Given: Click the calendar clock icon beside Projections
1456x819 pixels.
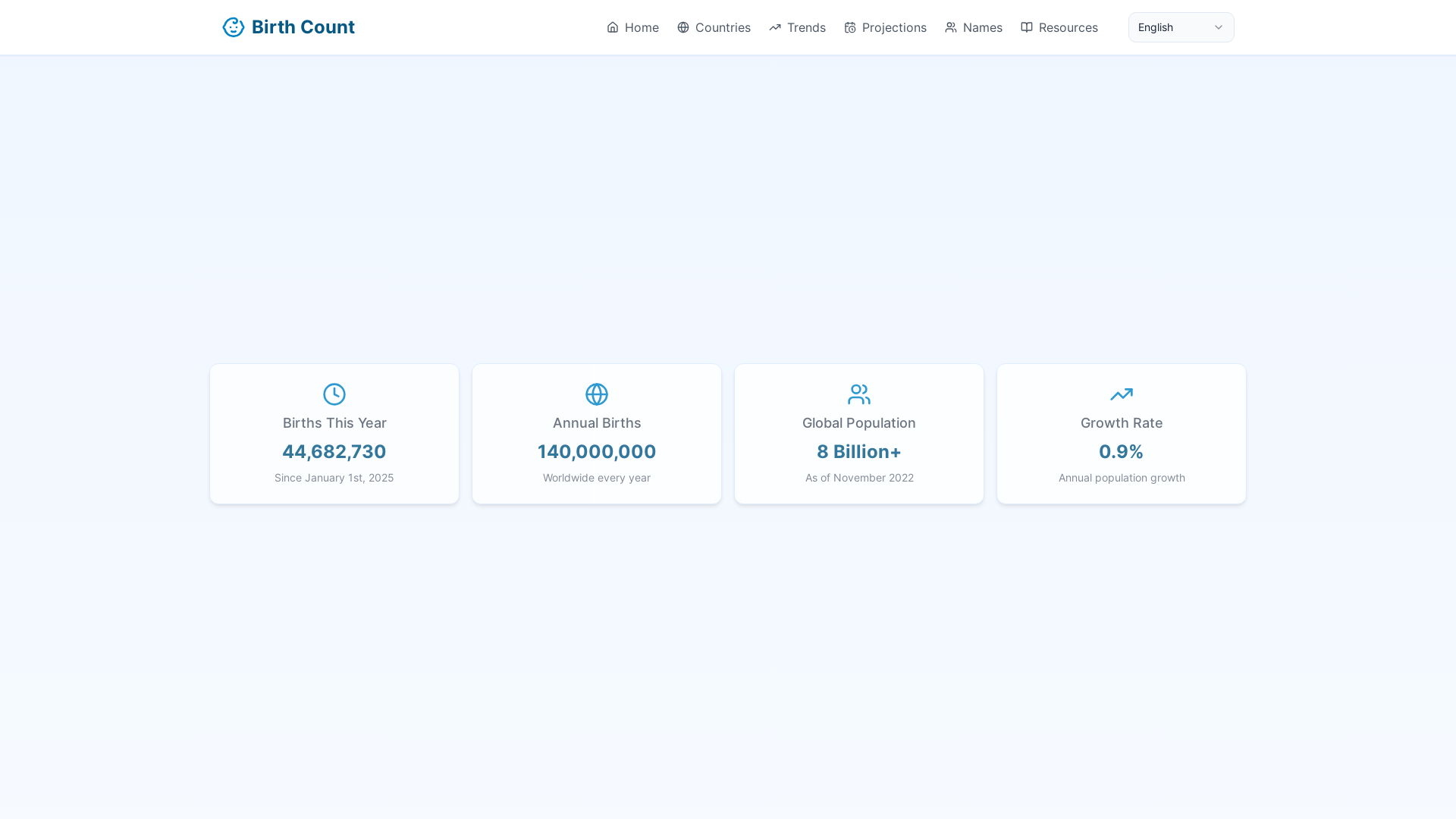Looking at the screenshot, I should pyautogui.click(x=850, y=27).
